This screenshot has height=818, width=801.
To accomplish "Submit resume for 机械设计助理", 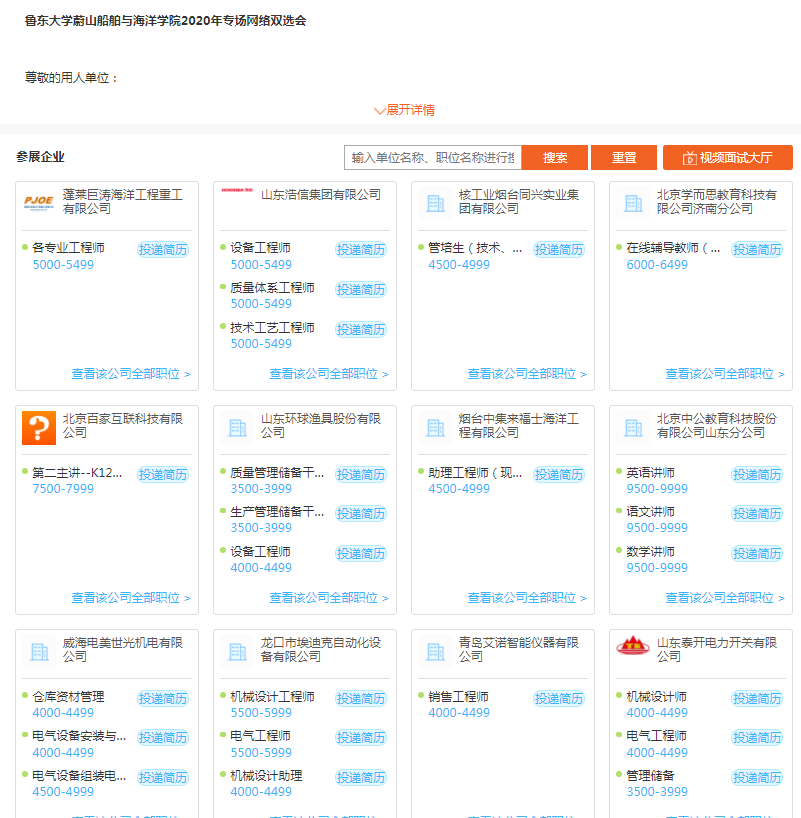I will point(361,778).
